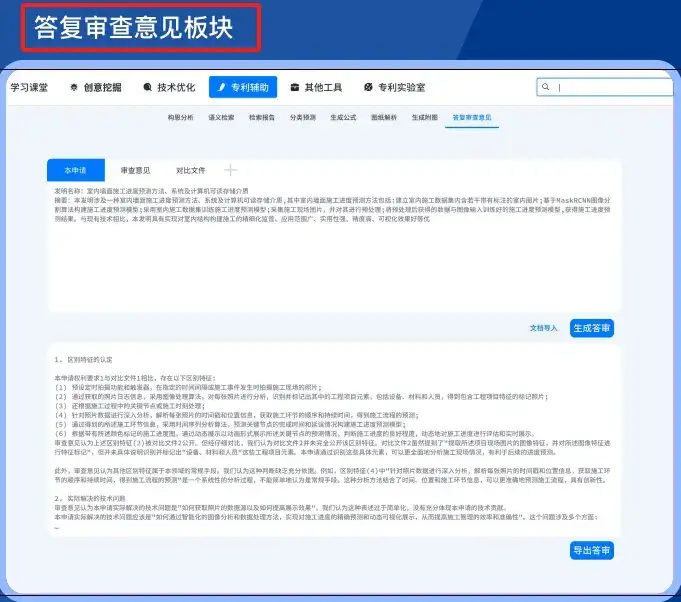The image size is (681, 602).
Task: Switch to the 分类预测 sub-tab
Action: [x=303, y=117]
